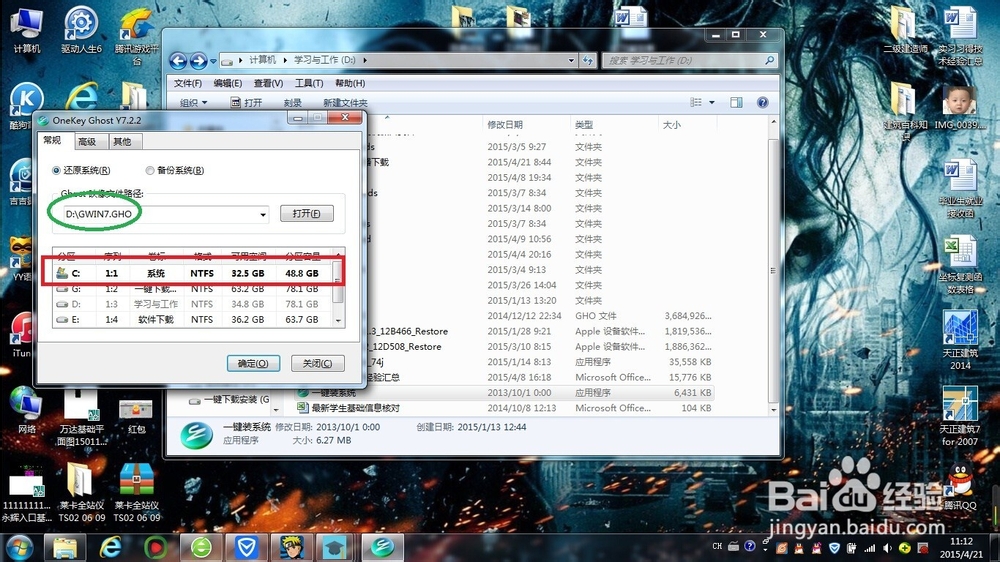Select the 还原系统 restore radio button
The image size is (1000, 562).
pos(57,170)
